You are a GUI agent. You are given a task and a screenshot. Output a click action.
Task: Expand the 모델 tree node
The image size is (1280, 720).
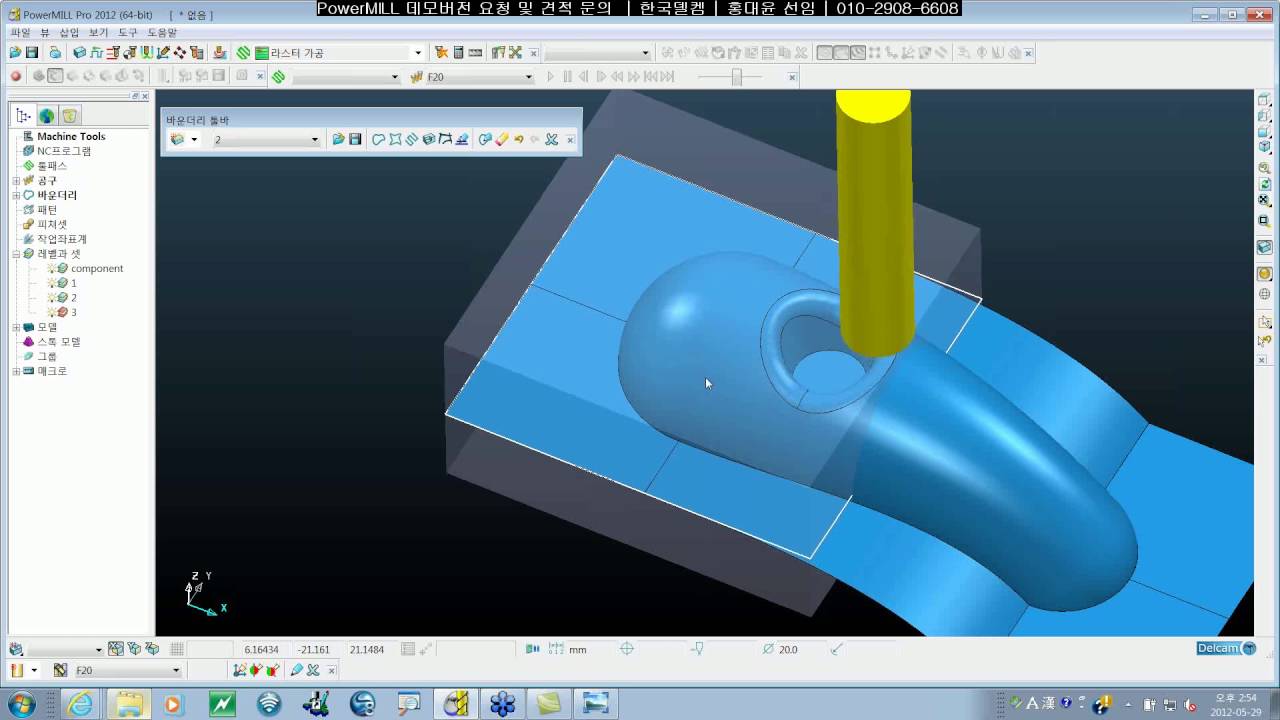pos(15,327)
